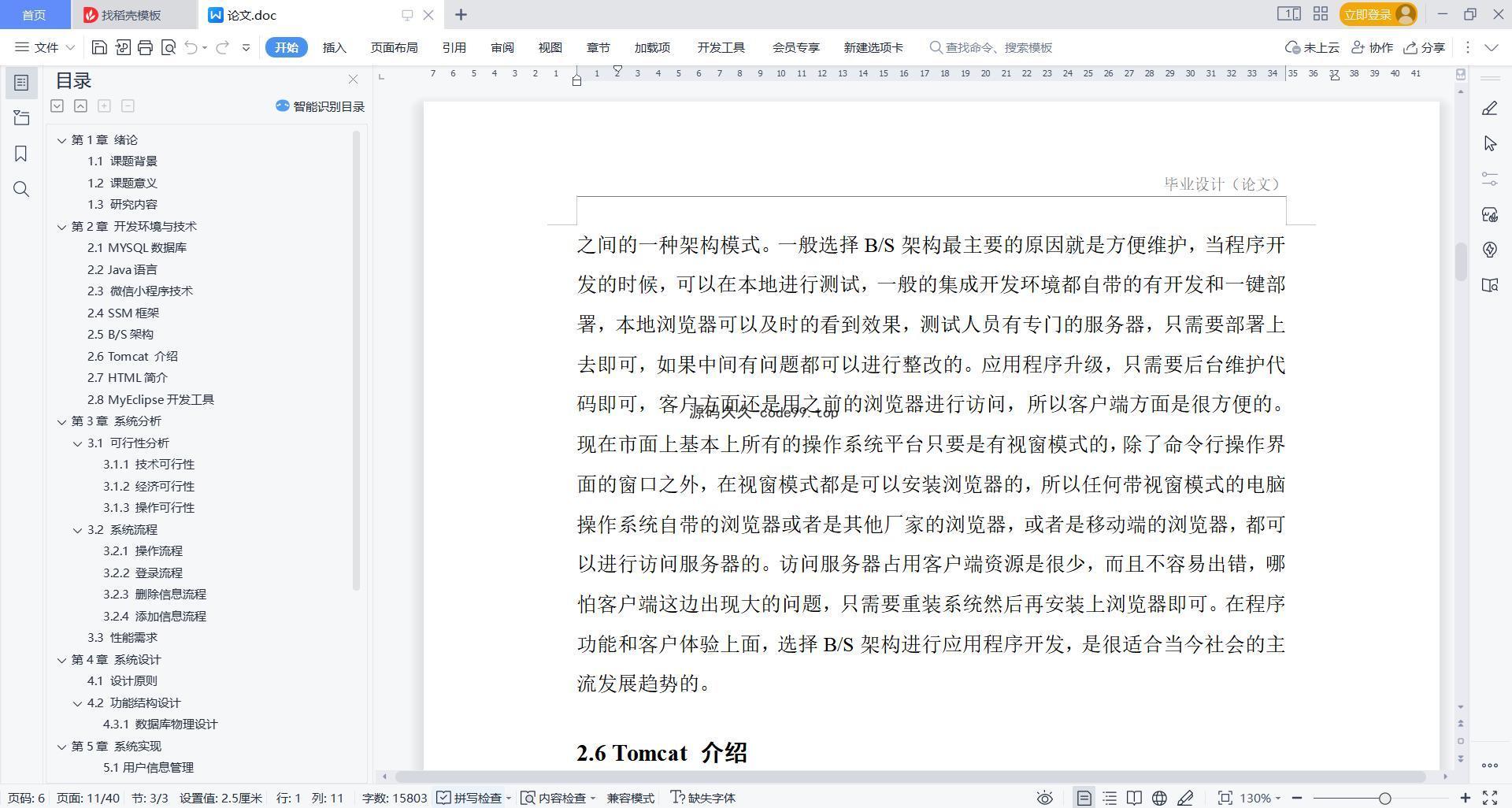Toggle the spell check checkbox
This screenshot has height=808, width=1512.
(443, 798)
